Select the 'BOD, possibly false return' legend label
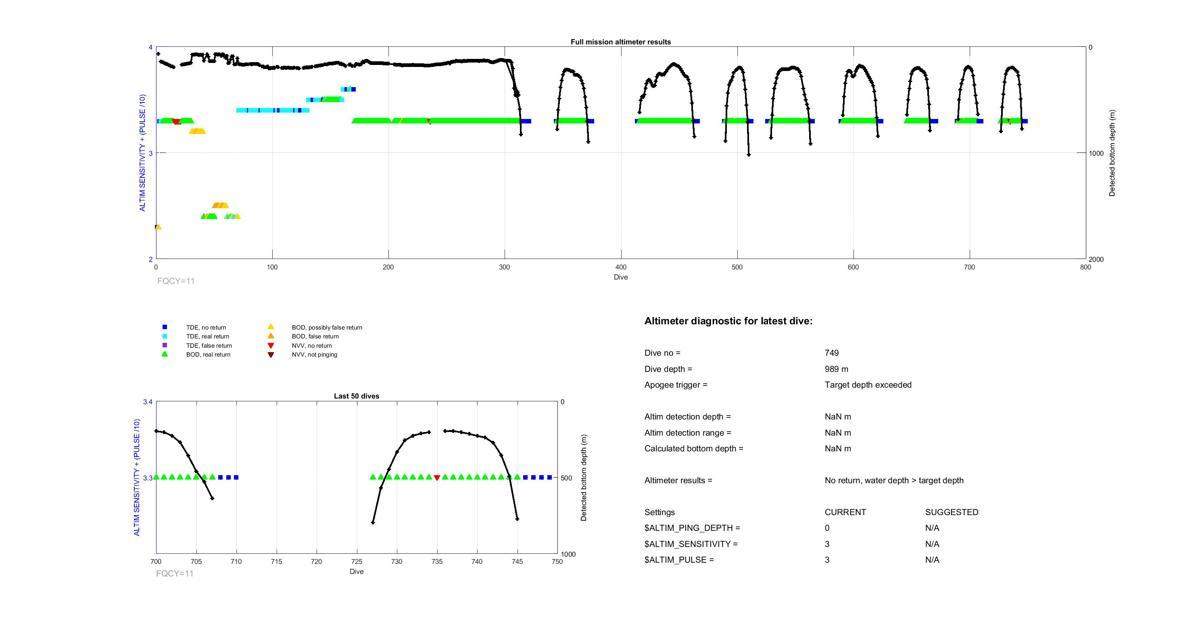Viewport: 1200px width, 622px height. point(327,327)
